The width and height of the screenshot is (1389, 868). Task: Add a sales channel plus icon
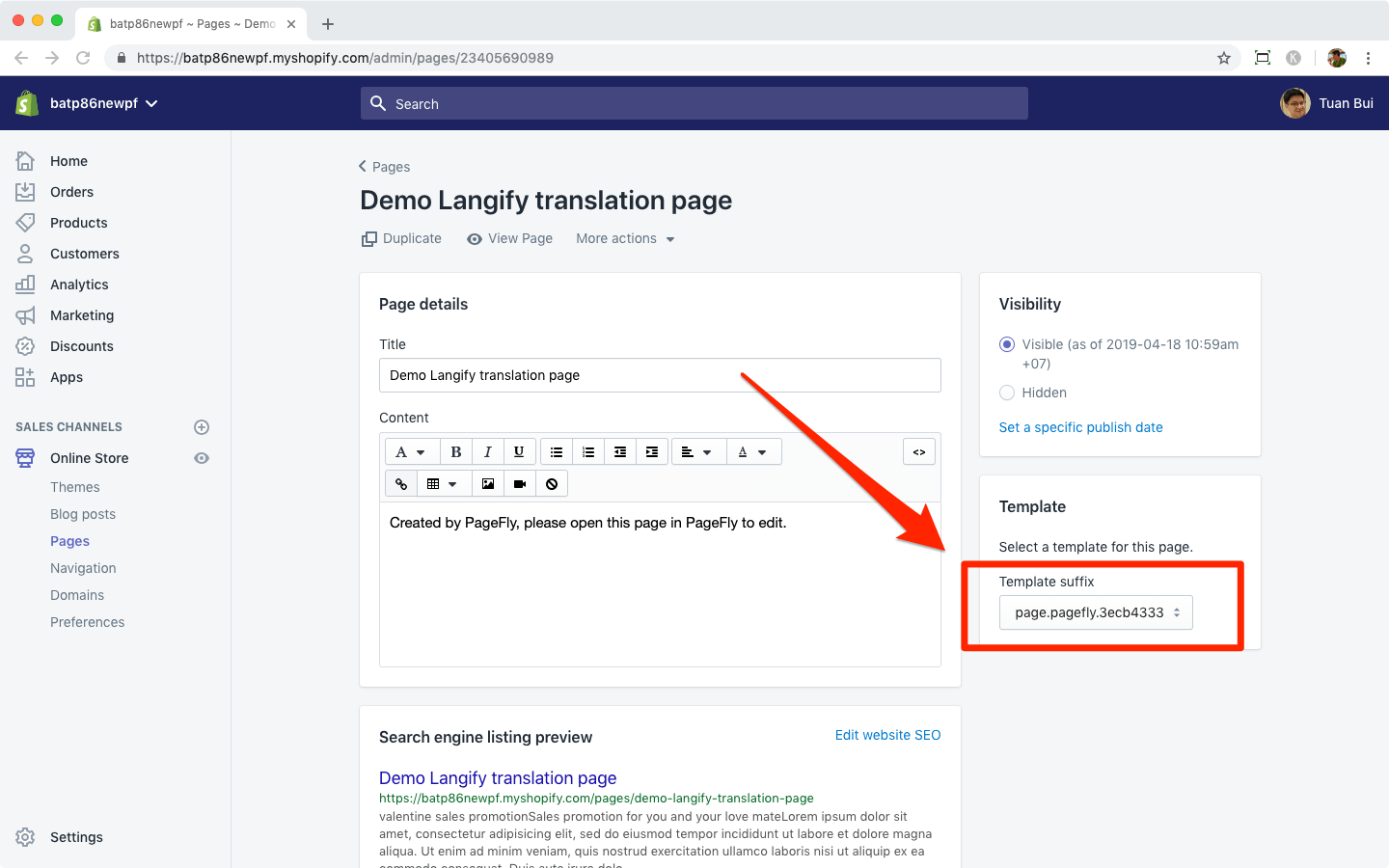tap(202, 427)
